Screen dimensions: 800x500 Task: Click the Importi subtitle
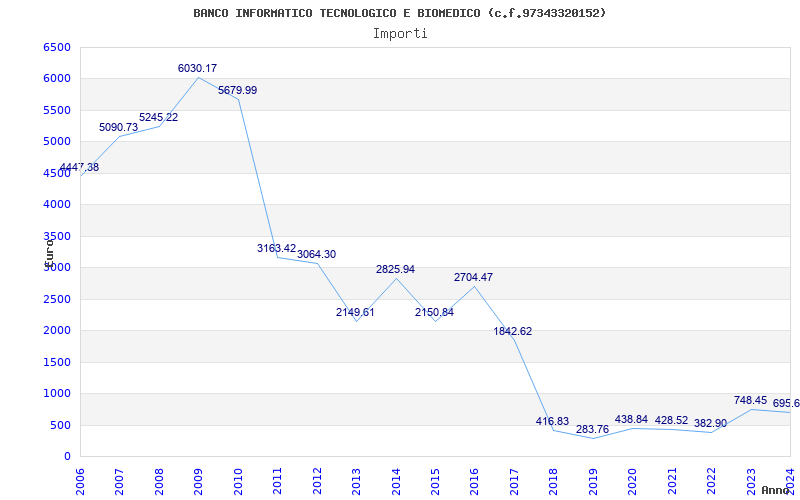[400, 34]
